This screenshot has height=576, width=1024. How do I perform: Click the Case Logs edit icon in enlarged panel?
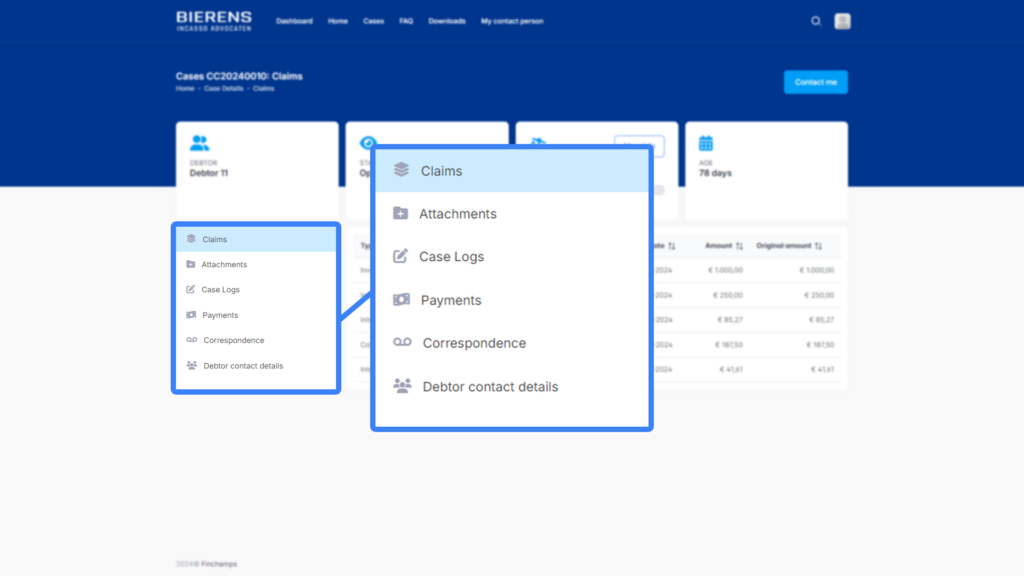tap(400, 256)
